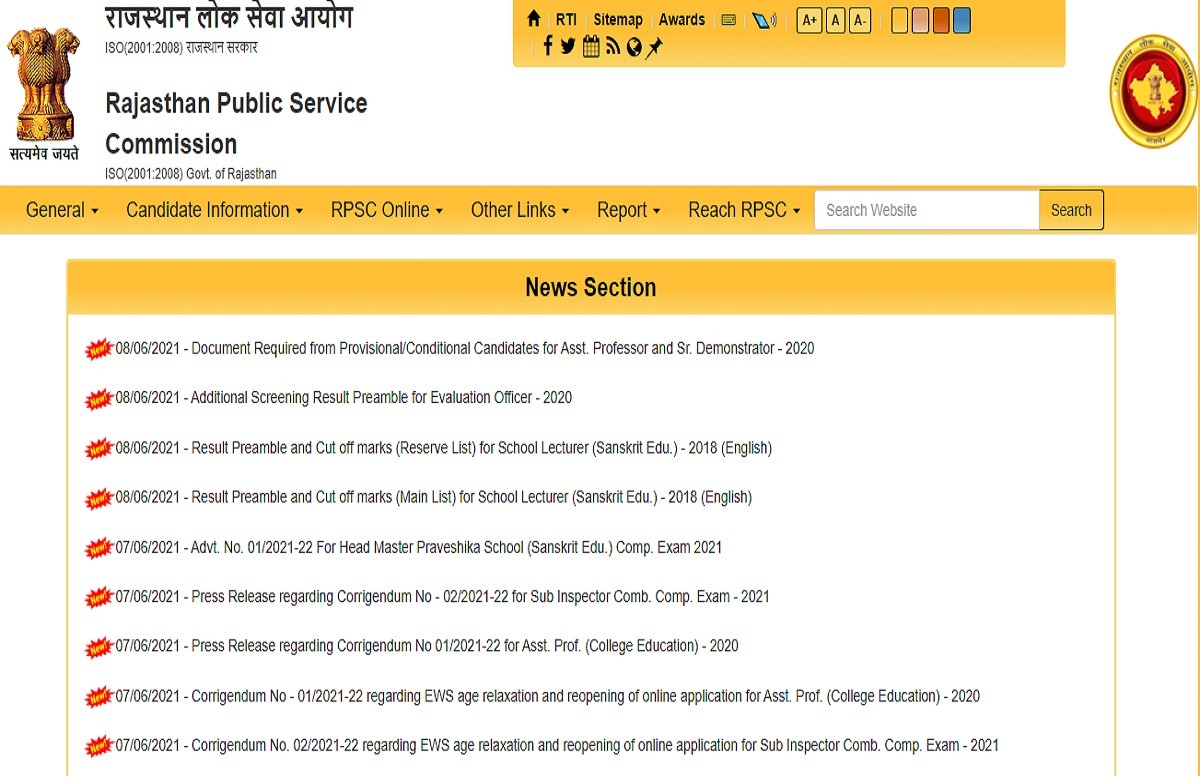
Task: Open the Candidate Information dropdown
Action: pos(214,210)
